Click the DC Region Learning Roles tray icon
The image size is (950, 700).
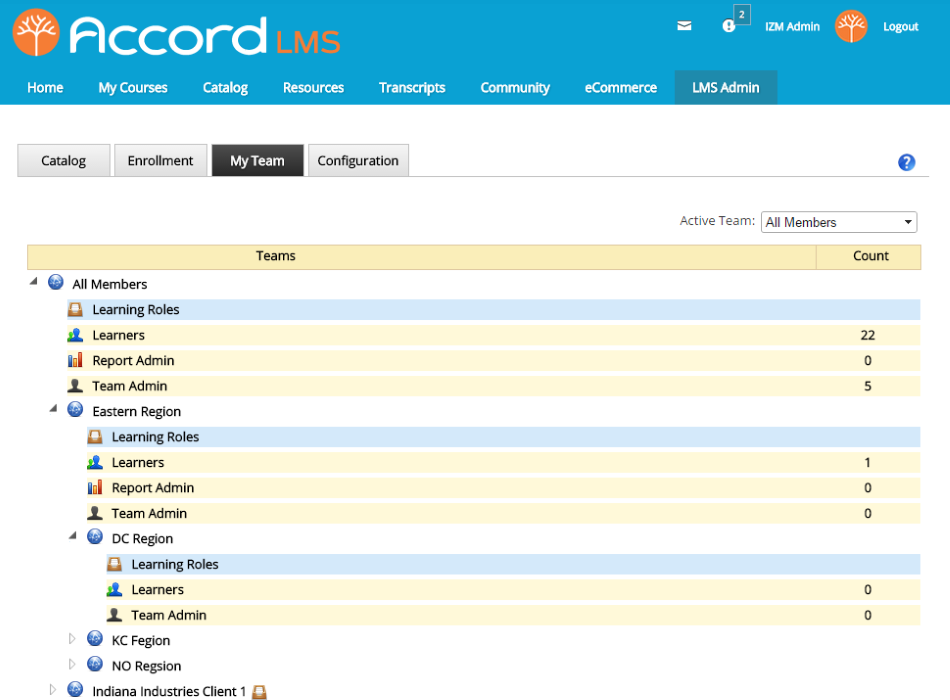[x=115, y=564]
